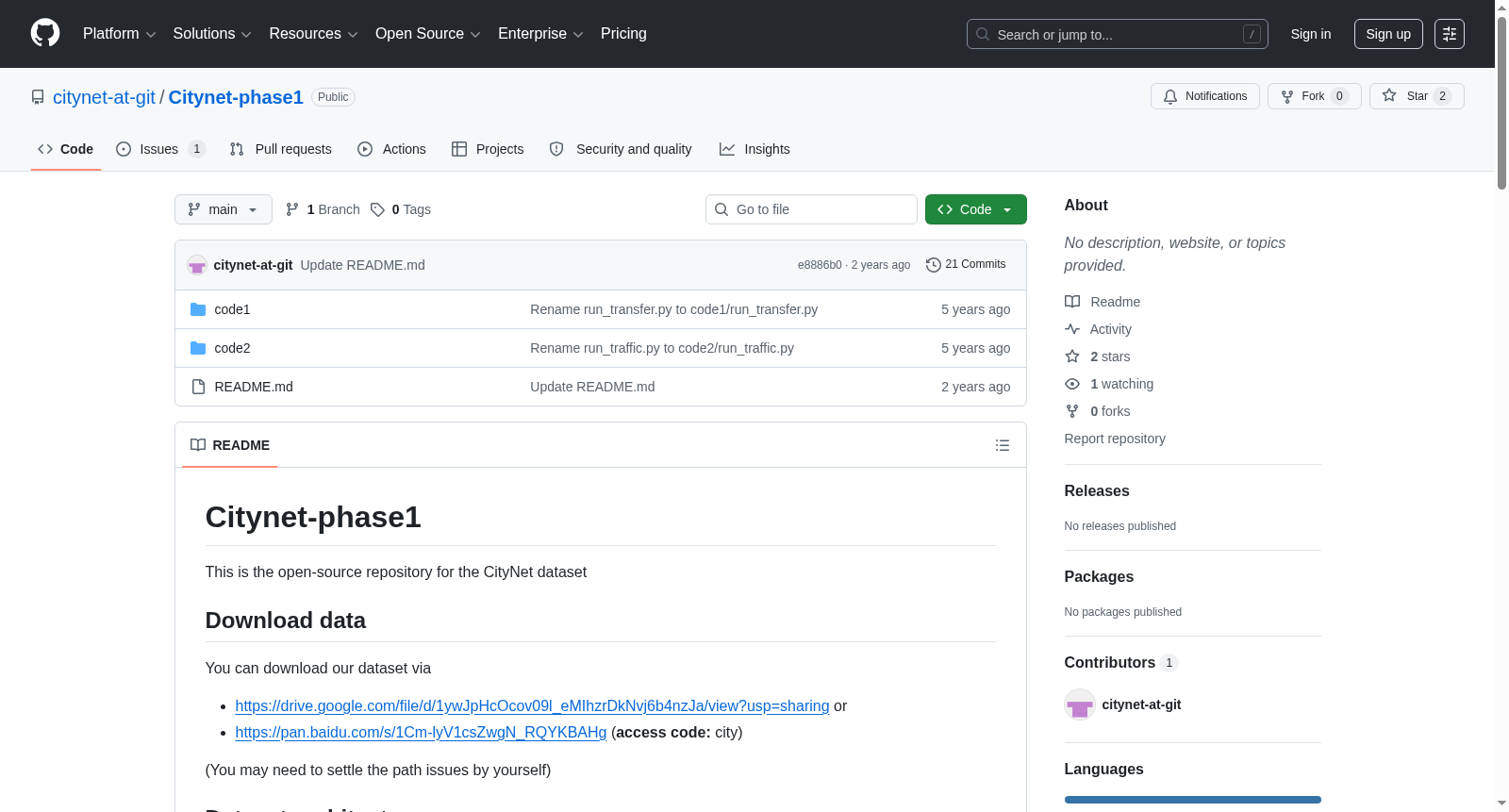Open the Issues tab
1509x812 pixels.
tap(160, 149)
